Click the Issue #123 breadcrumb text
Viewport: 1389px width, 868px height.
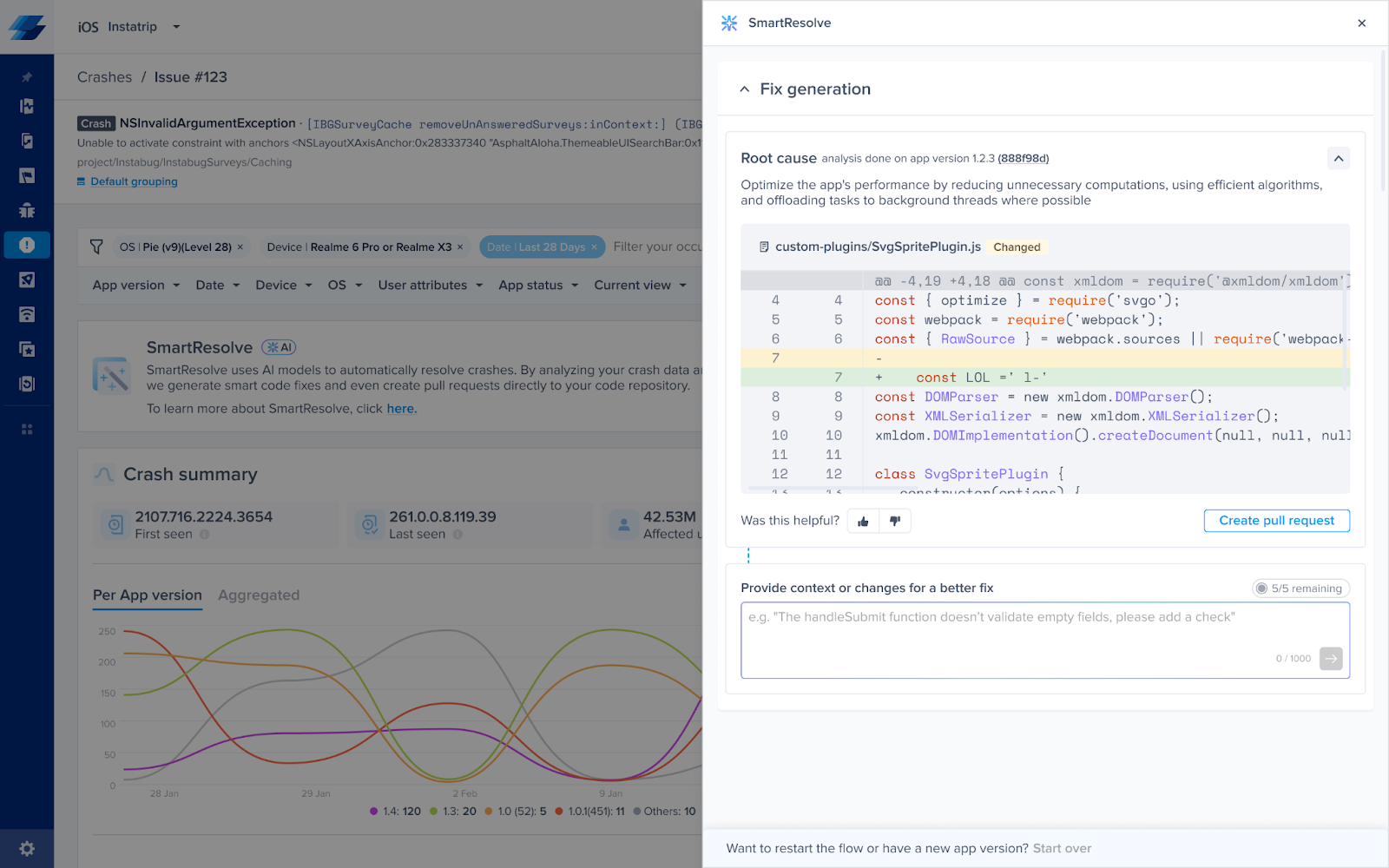tap(191, 77)
